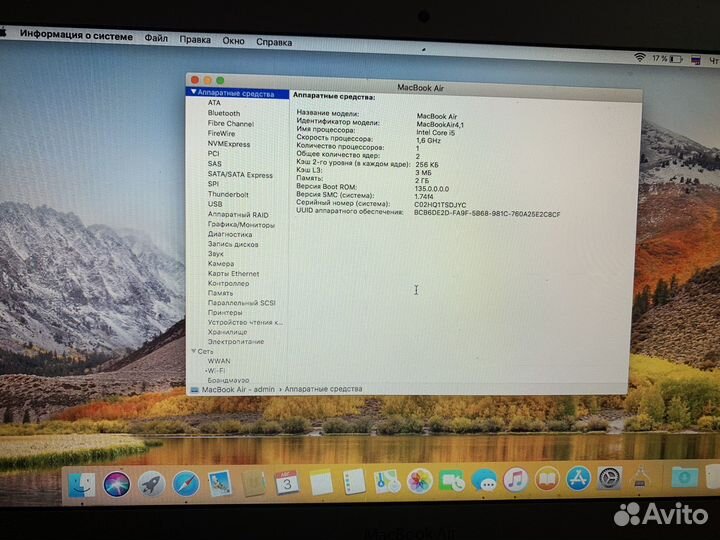Select Карты Ethernet entry
This screenshot has width=720, height=540.
233,274
